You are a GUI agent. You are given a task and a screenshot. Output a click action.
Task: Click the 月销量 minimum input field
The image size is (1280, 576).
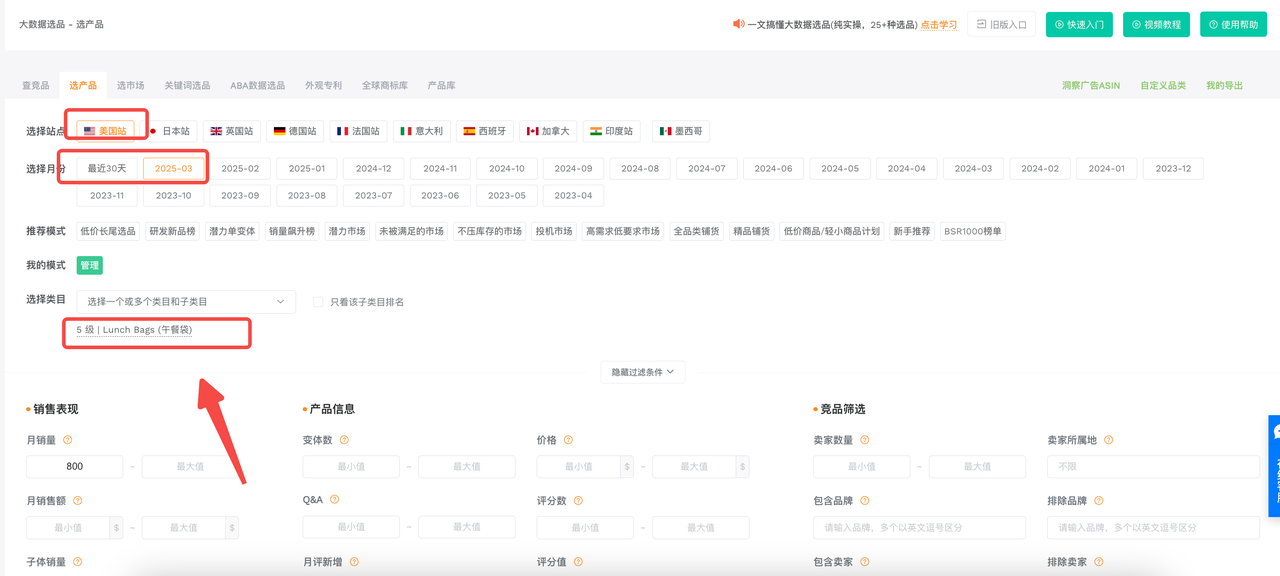pos(75,466)
